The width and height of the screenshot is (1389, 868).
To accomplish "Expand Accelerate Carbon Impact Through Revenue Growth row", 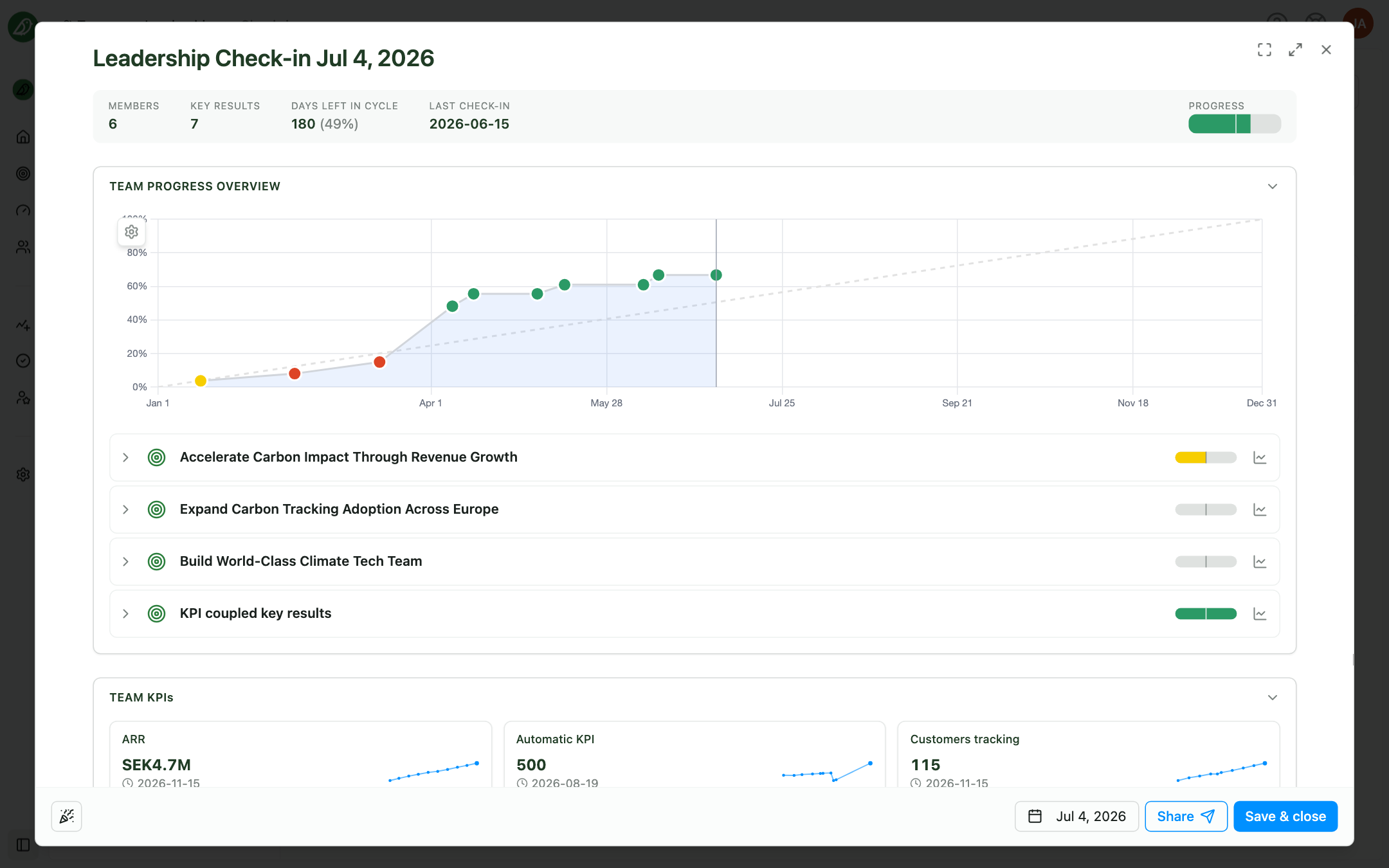I will (x=125, y=458).
